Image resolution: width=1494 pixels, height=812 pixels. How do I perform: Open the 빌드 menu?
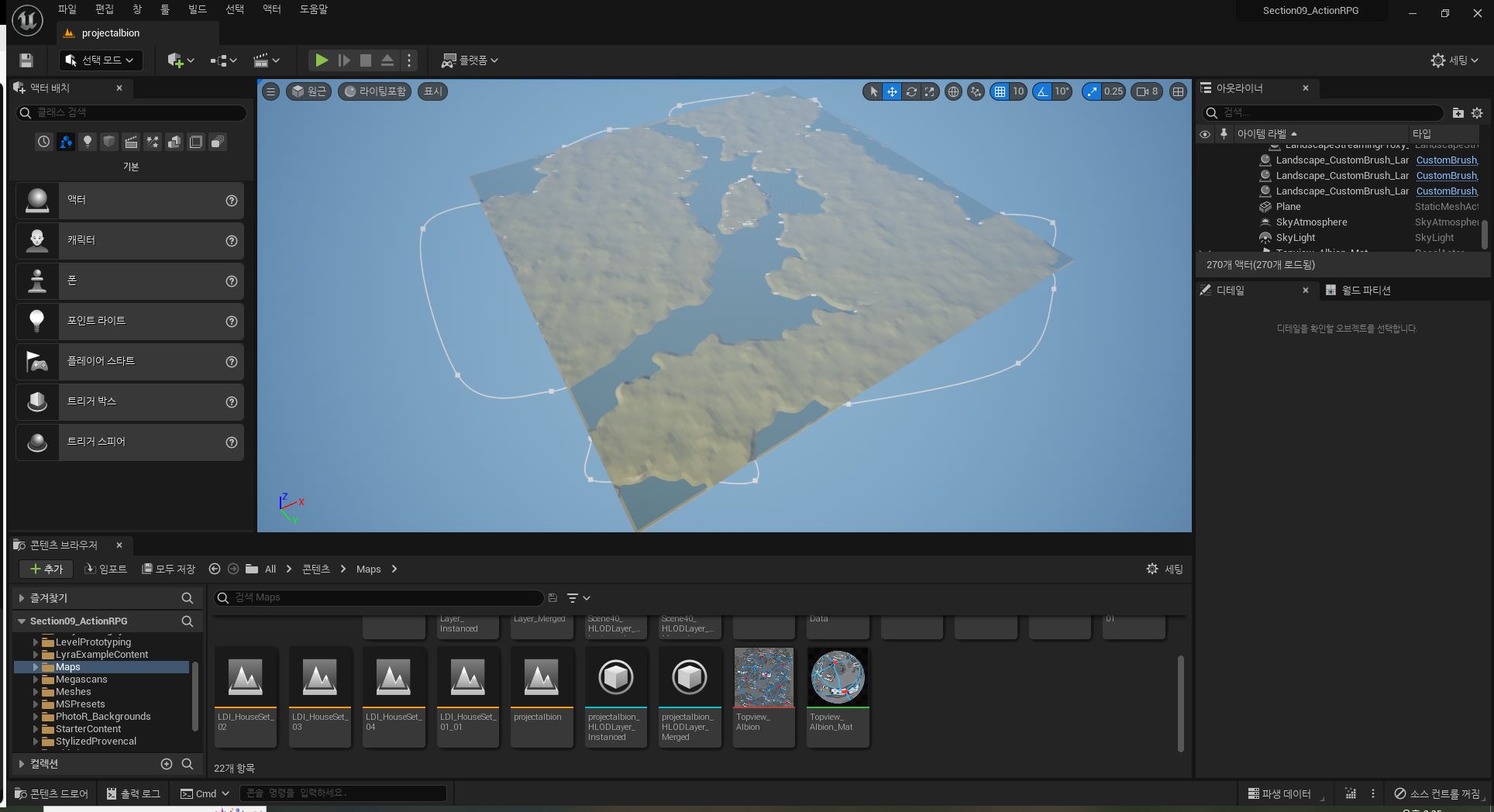tap(198, 9)
